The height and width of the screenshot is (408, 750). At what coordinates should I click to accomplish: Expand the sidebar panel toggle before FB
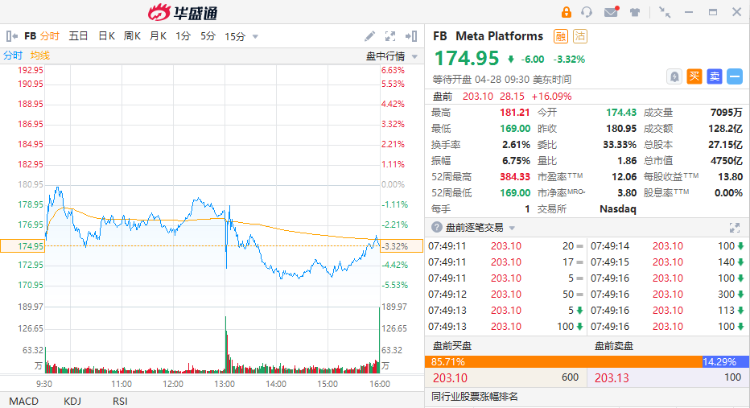click(x=11, y=36)
